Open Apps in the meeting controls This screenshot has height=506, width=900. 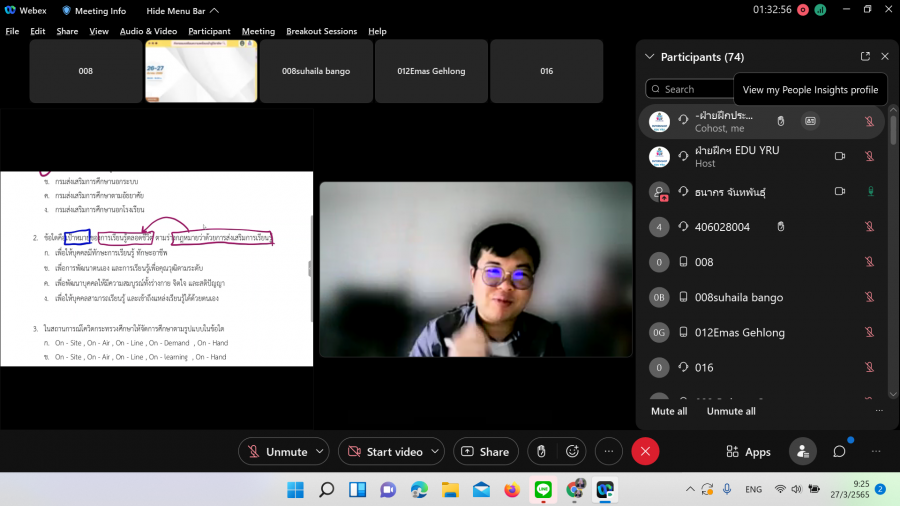pyautogui.click(x=748, y=452)
